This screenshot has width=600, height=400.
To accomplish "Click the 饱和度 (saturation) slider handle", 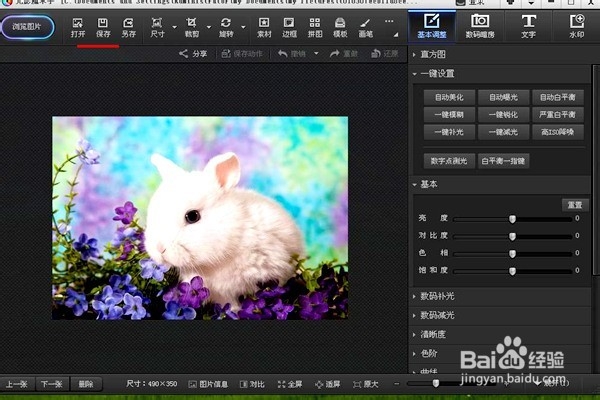I will point(512,271).
